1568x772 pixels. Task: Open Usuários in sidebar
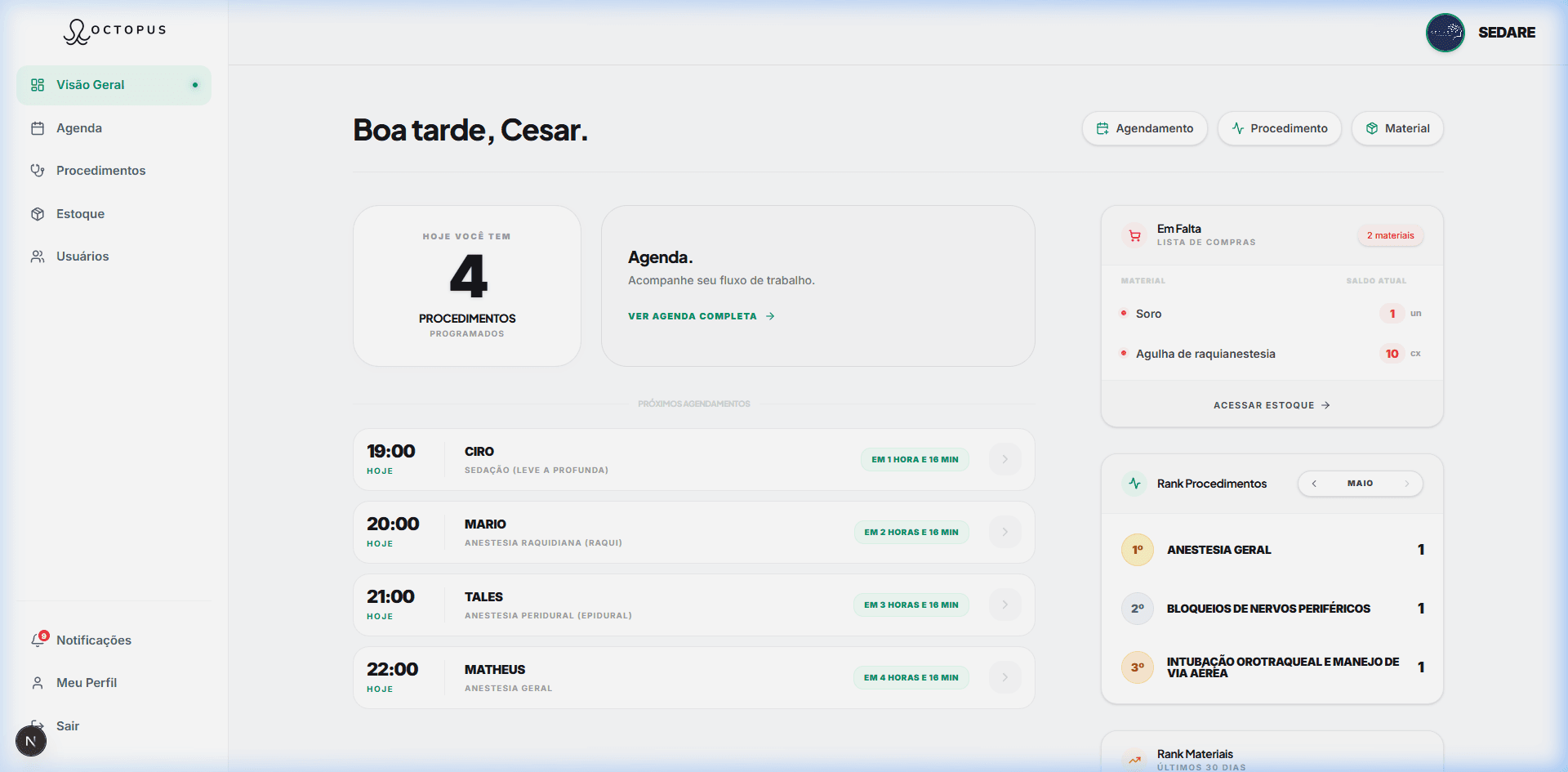[114, 257]
